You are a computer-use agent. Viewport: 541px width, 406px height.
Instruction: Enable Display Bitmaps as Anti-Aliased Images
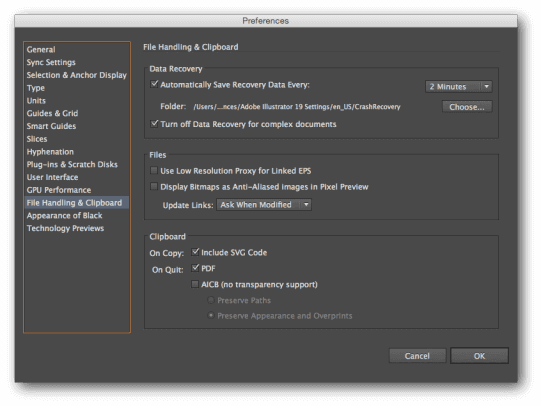click(154, 186)
